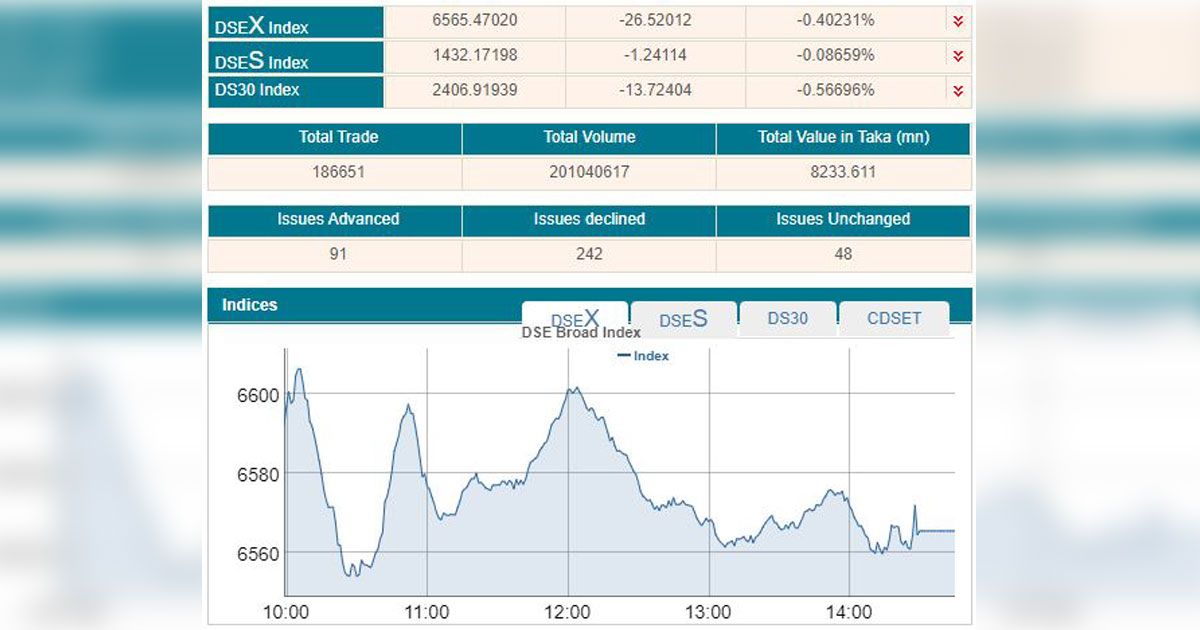Switch to the DSEX chart tab

tap(575, 320)
